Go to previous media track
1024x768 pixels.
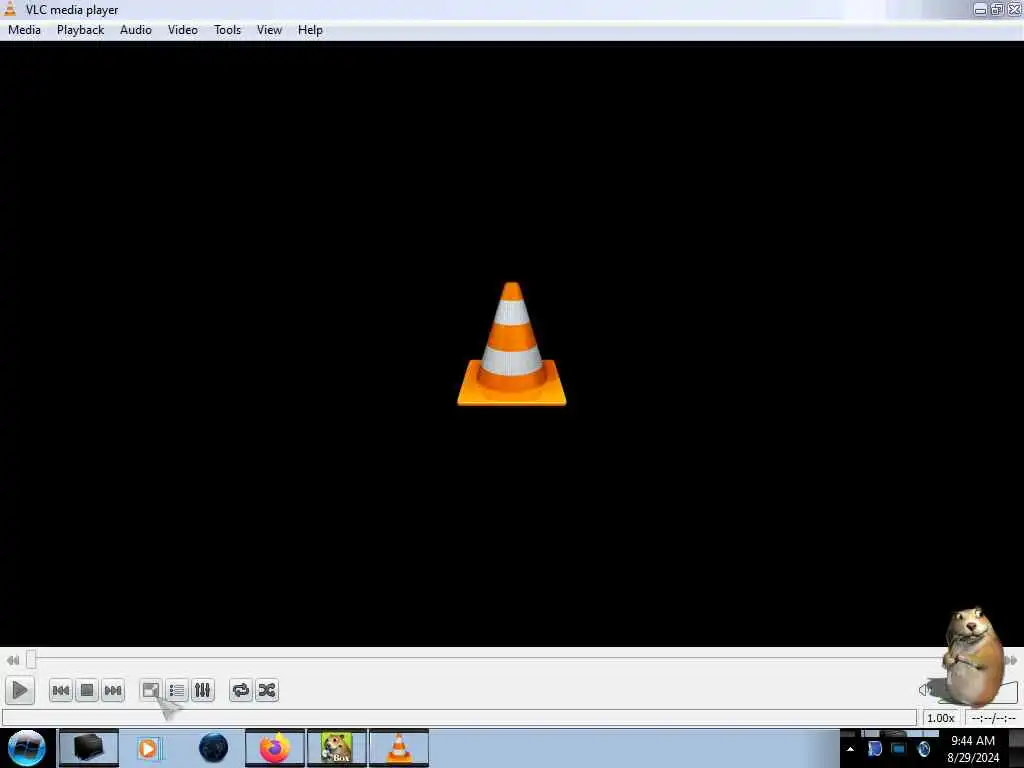tap(61, 690)
